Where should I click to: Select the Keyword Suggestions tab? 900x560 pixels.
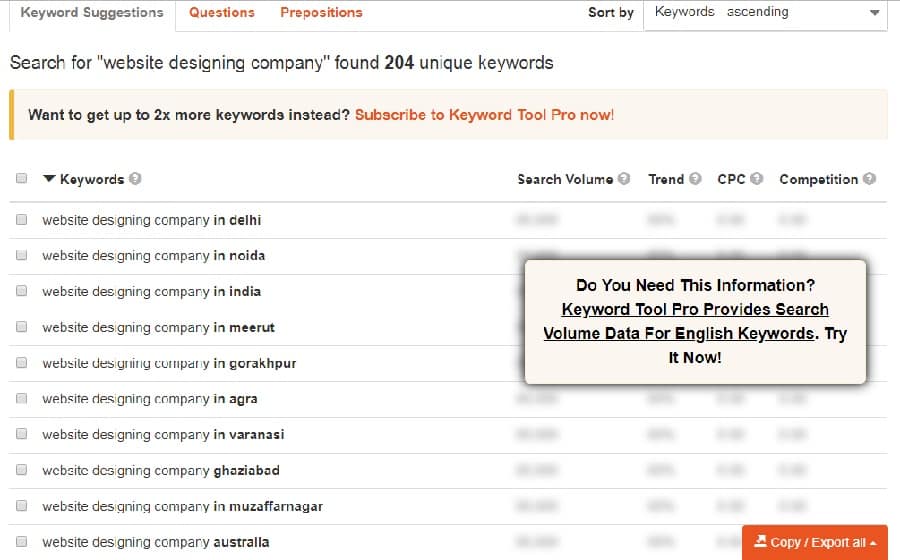(91, 13)
